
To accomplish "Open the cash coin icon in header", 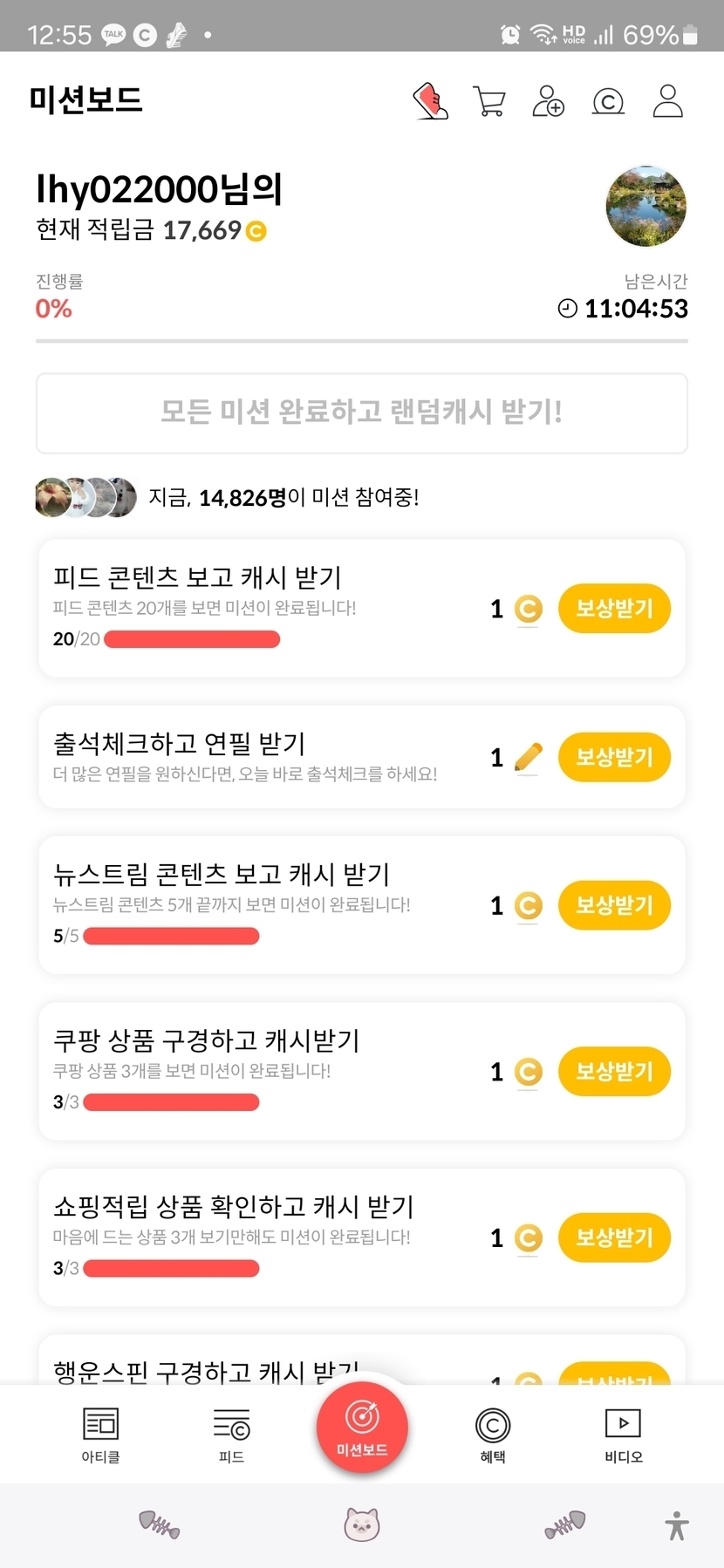I will [x=608, y=102].
